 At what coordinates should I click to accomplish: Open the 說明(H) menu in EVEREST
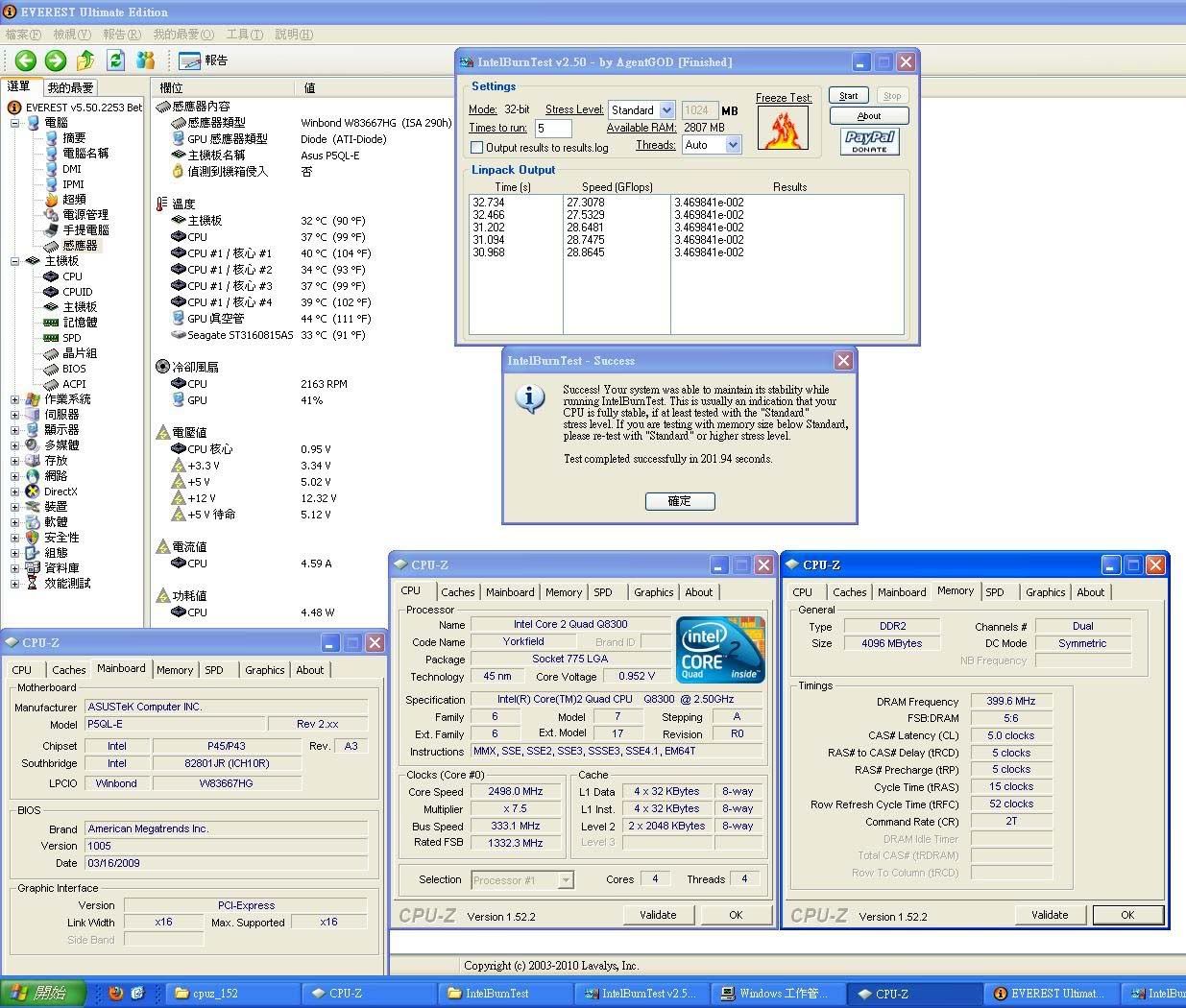(294, 35)
